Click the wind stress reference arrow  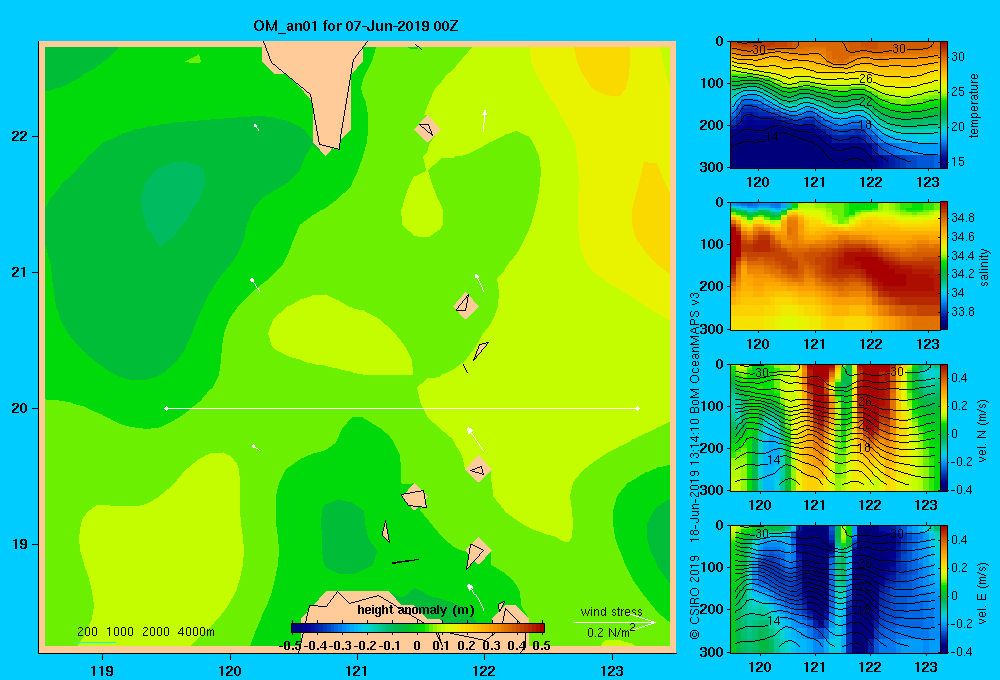[x=614, y=622]
